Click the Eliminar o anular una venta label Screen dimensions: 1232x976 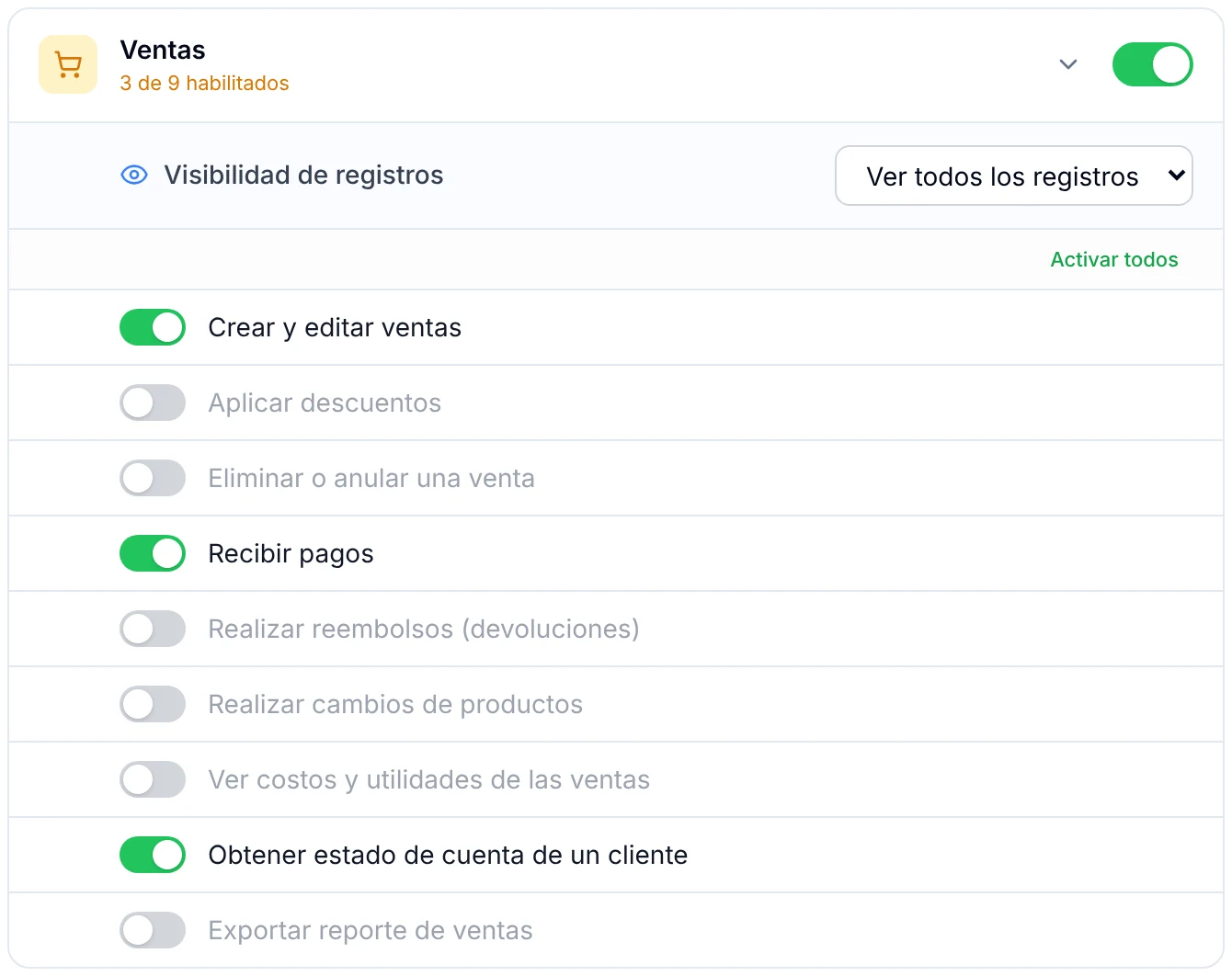coord(371,478)
